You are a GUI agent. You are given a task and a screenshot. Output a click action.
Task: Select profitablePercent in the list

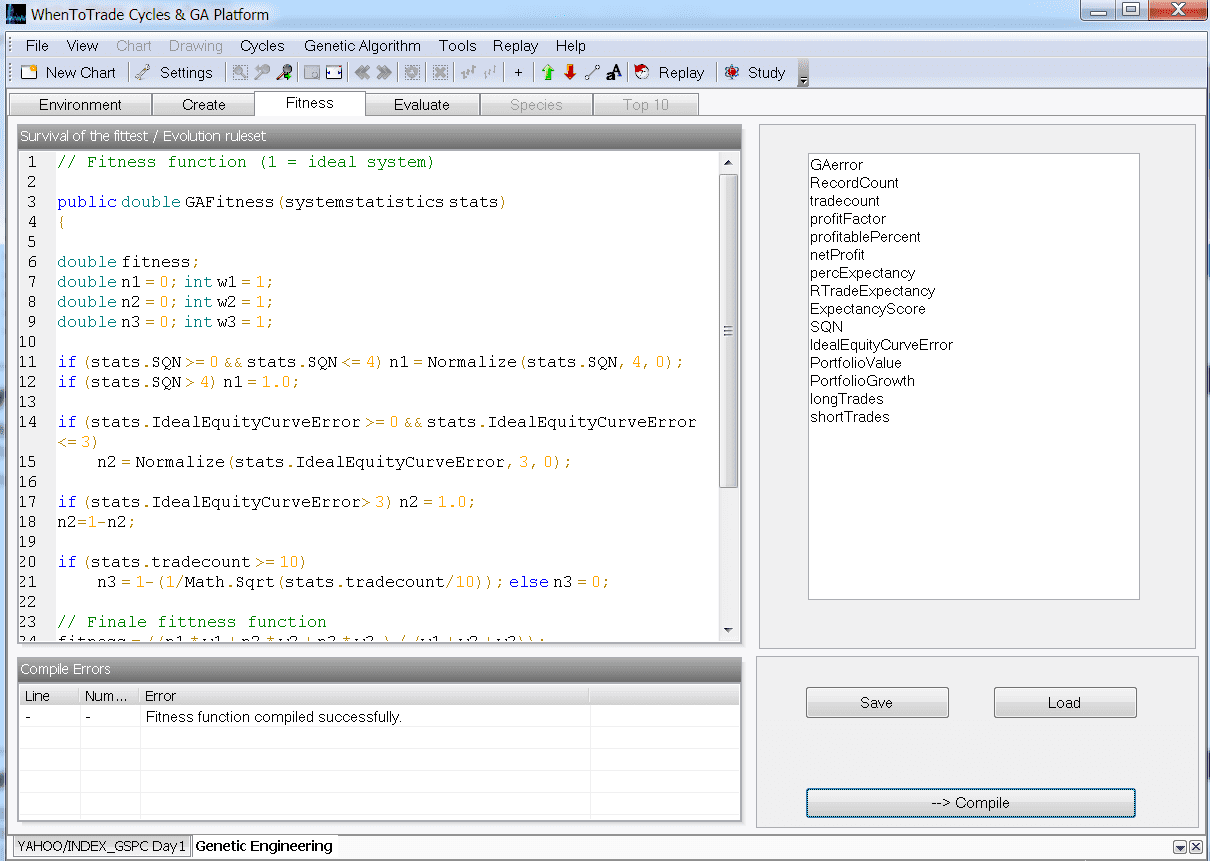click(x=865, y=237)
